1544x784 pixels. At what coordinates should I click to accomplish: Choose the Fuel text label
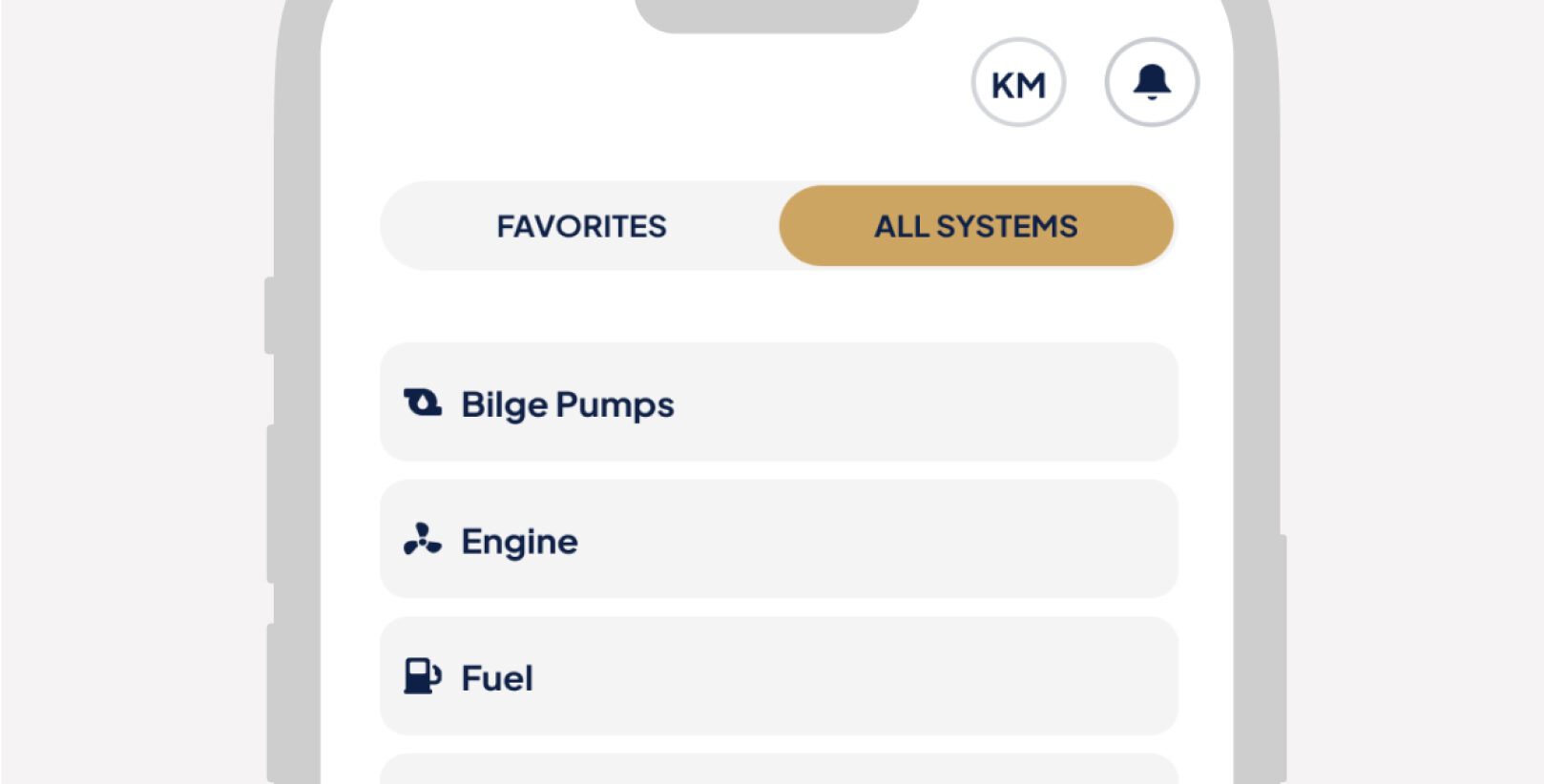497,678
